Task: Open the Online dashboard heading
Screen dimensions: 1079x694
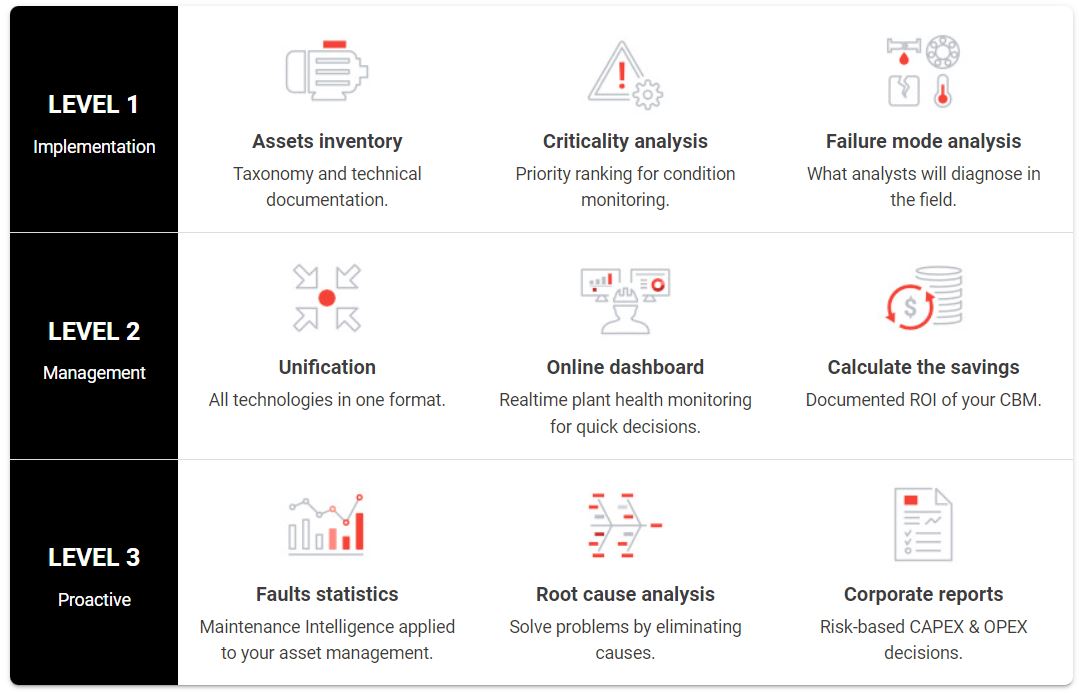Action: tap(625, 367)
